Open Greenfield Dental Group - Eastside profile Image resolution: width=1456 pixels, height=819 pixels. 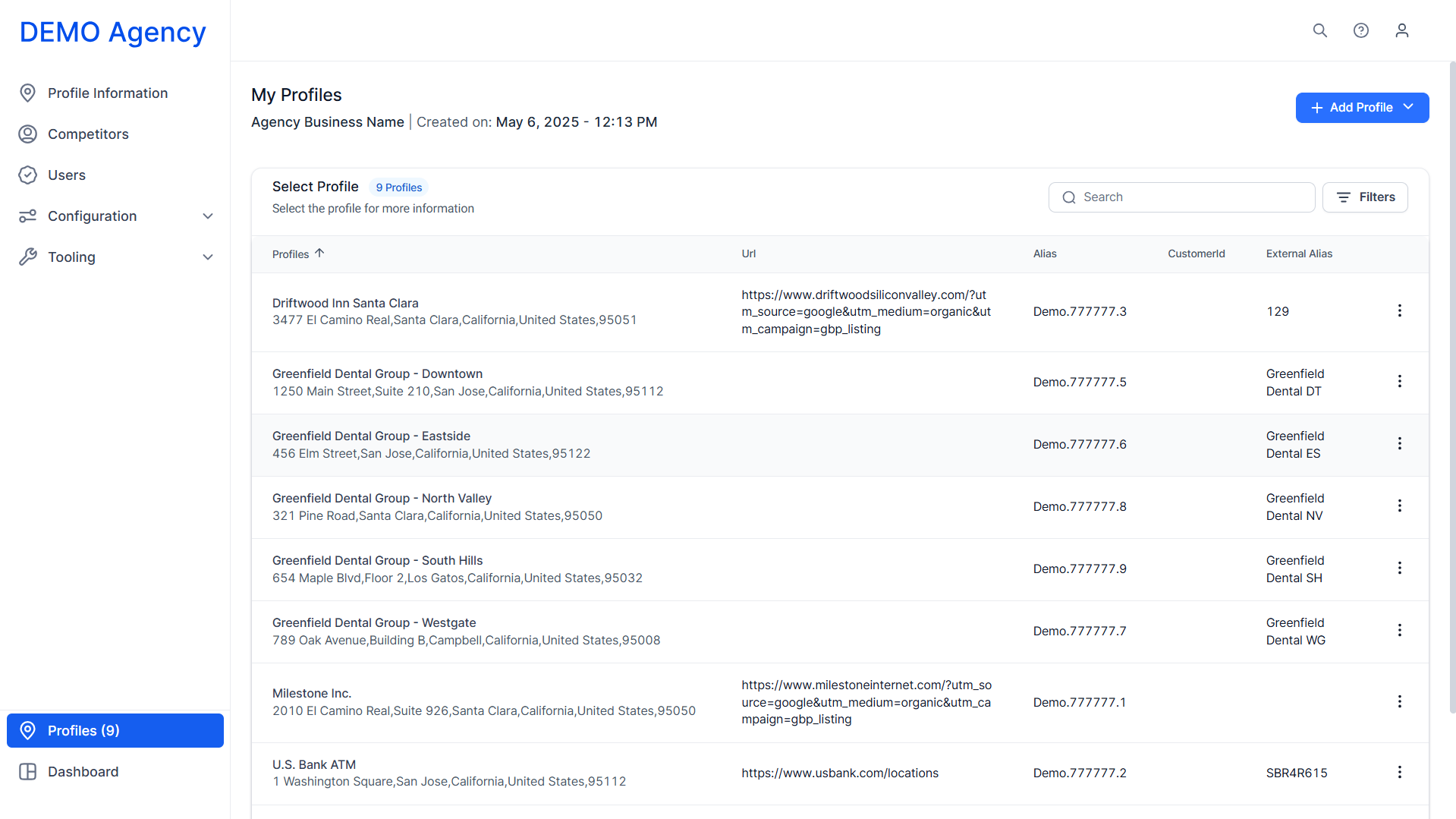click(371, 436)
